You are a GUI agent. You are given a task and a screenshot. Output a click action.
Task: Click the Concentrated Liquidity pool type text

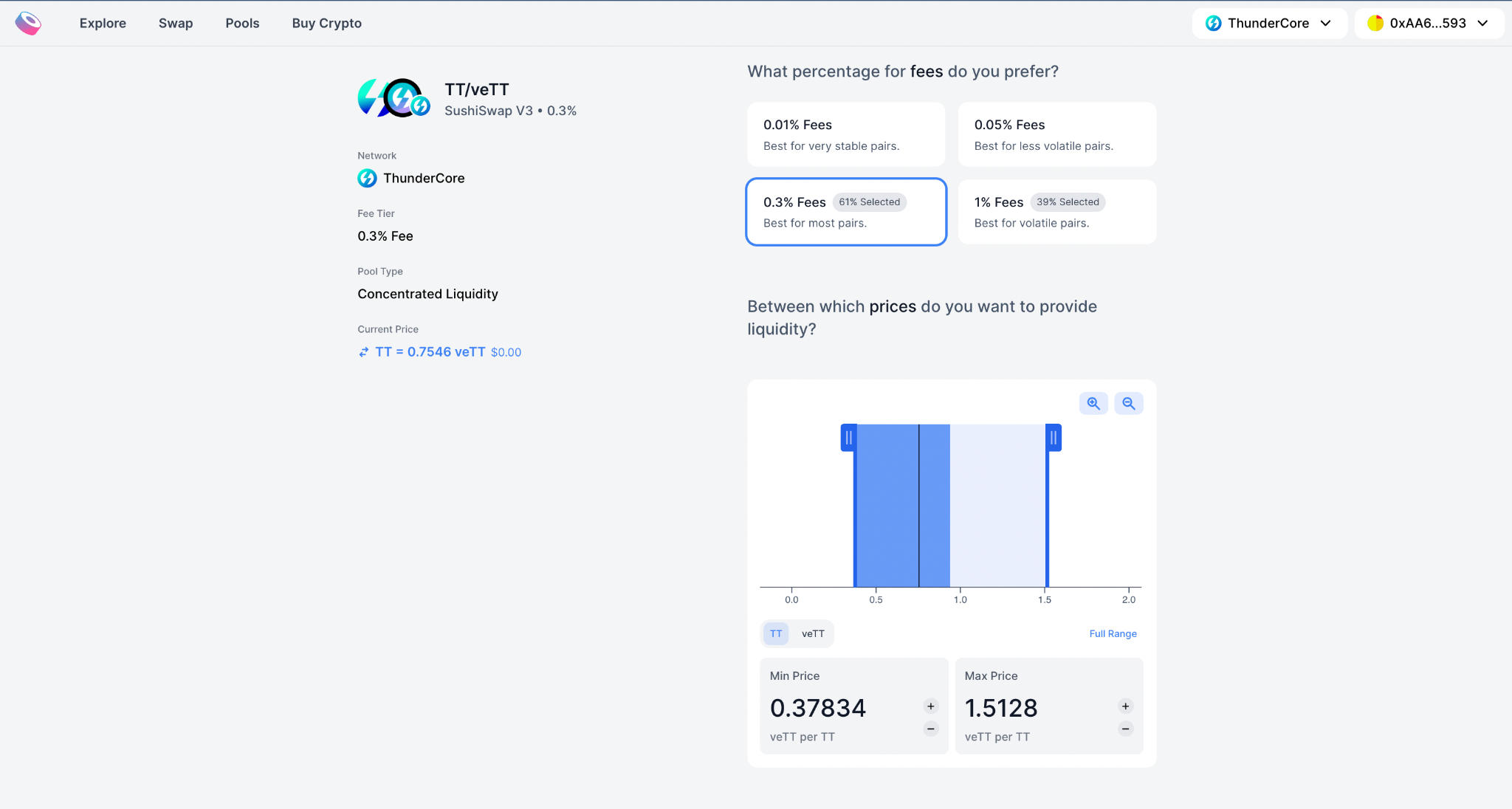point(427,294)
